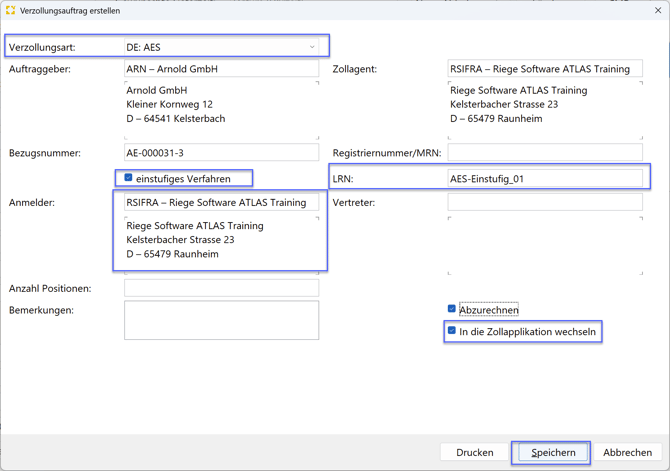670x471 pixels.
Task: Toggle the einstufiges Verfahren checkbox
Action: (129, 178)
